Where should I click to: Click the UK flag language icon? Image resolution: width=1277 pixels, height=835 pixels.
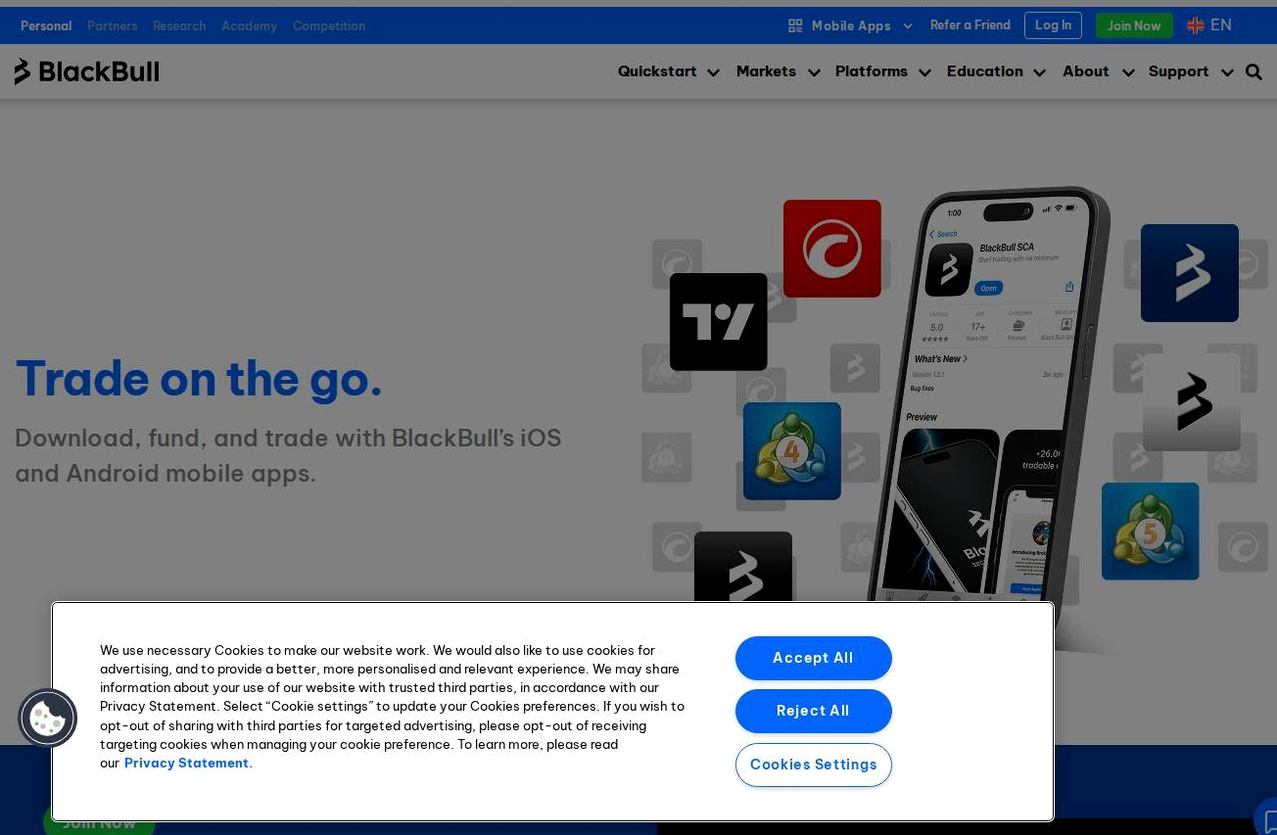(x=1196, y=26)
